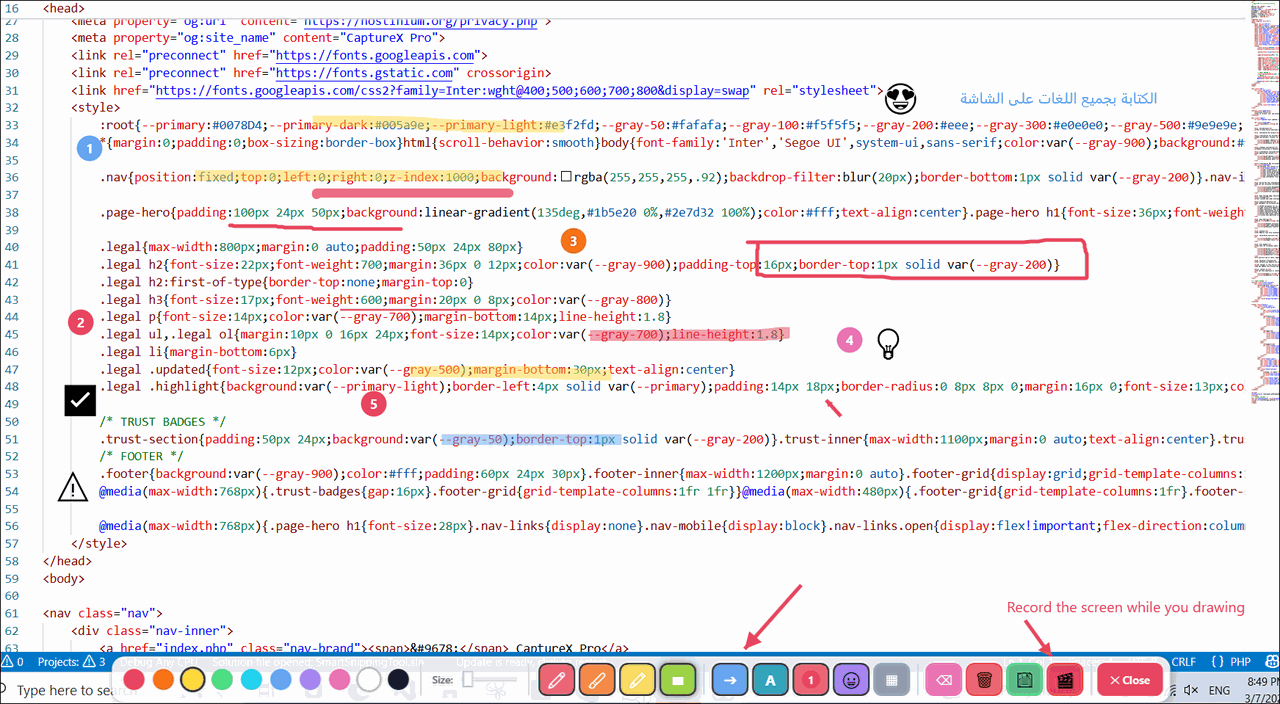Unmute the taskbar volume icon
The height and width of the screenshot is (704, 1280).
click(1190, 691)
